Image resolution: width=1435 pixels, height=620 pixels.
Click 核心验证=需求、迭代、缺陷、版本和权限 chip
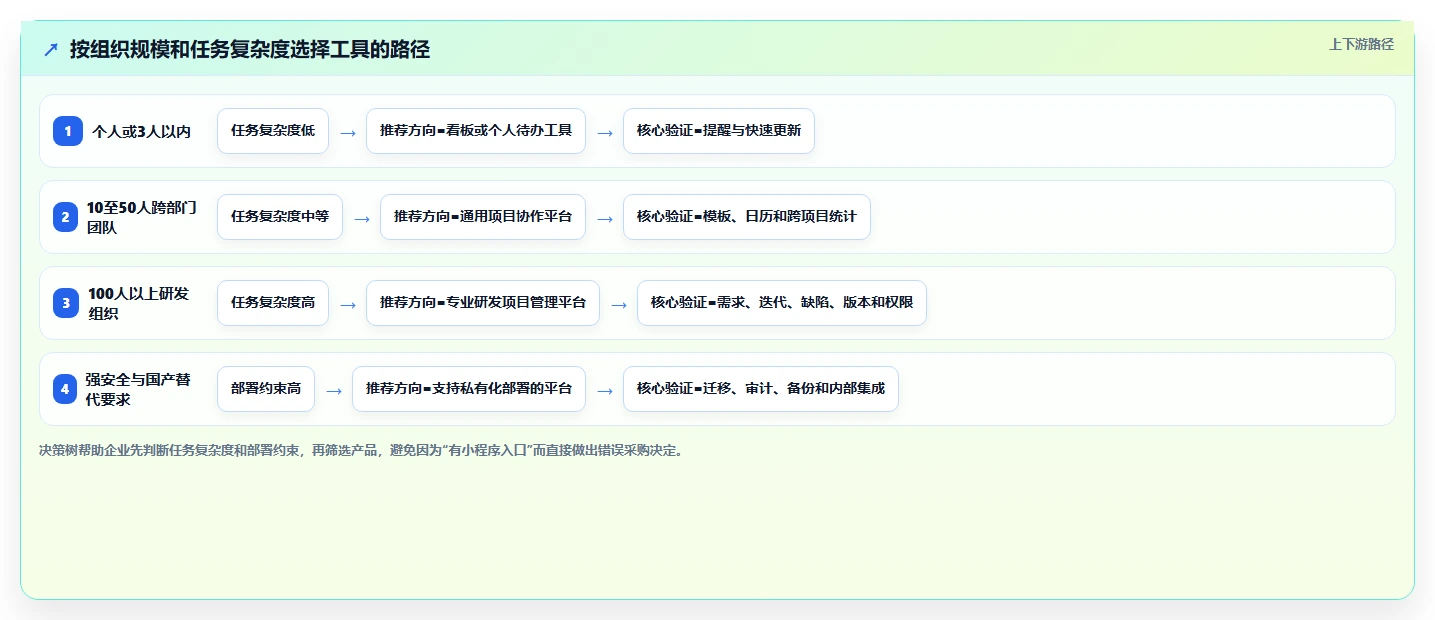coord(782,303)
